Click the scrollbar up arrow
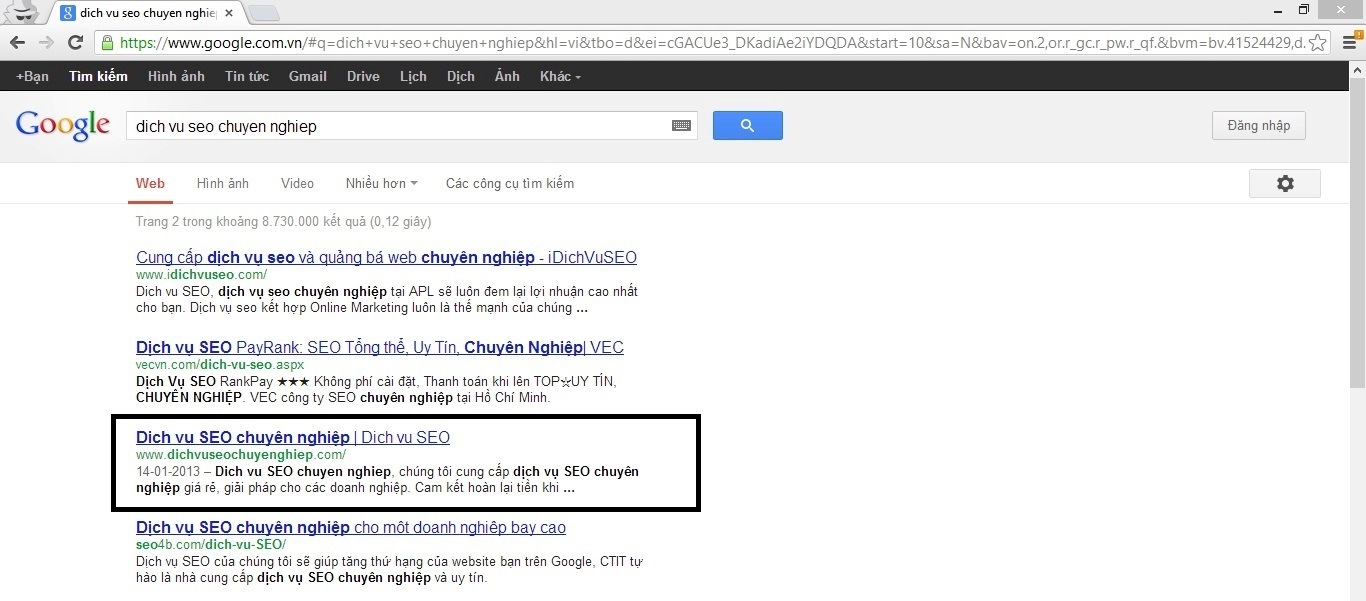The image size is (1366, 601). [1357, 68]
